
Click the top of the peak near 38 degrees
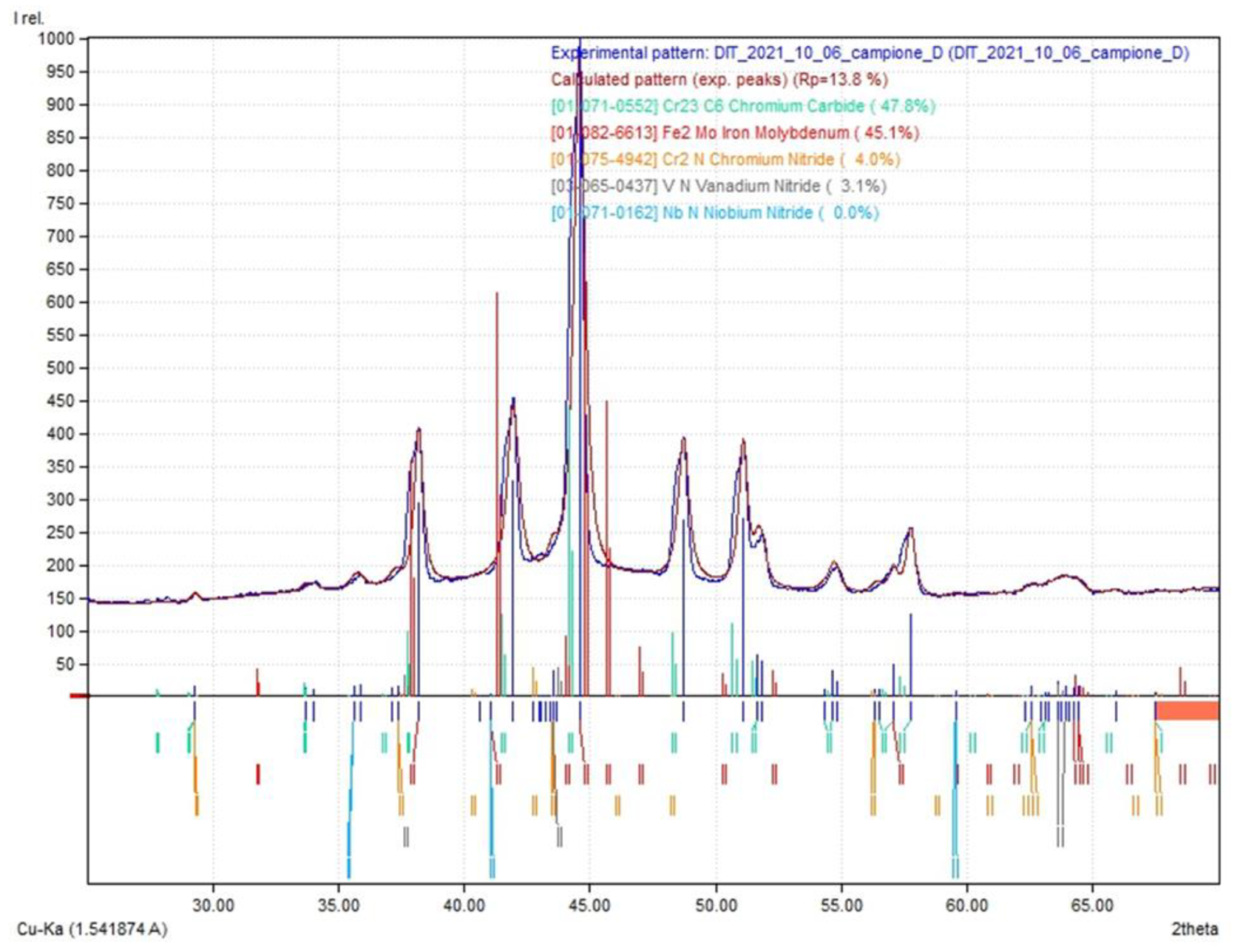(419, 429)
